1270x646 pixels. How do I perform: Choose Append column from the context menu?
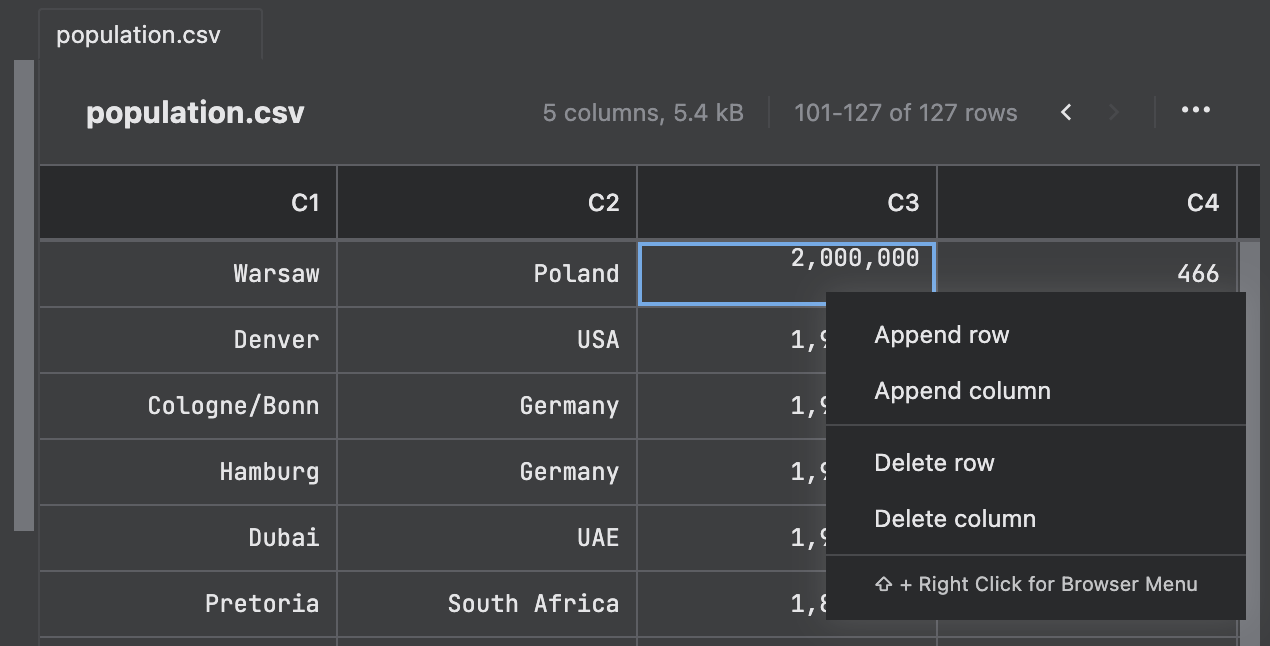[962, 390]
